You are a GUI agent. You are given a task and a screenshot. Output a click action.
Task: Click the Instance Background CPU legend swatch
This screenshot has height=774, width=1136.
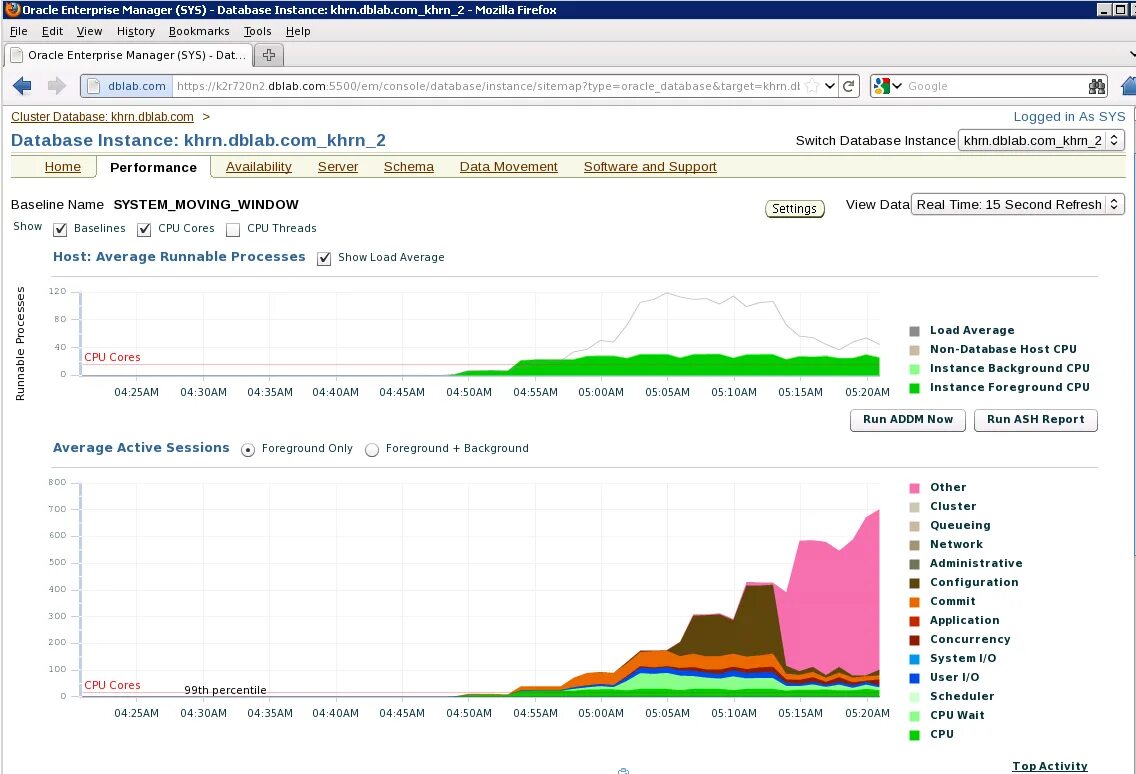(x=914, y=369)
